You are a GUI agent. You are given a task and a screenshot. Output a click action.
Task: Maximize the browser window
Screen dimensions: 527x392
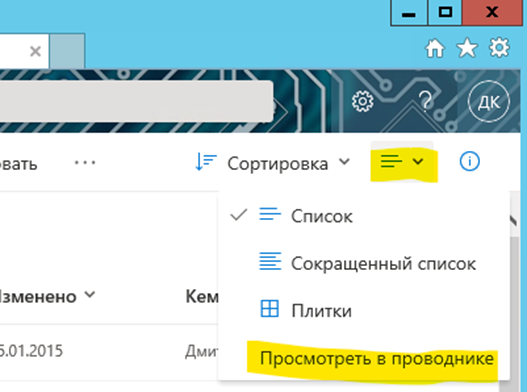tap(445, 13)
